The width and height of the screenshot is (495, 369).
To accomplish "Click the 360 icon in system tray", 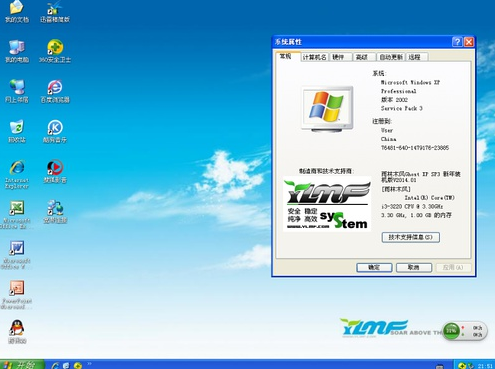I will (x=462, y=366).
